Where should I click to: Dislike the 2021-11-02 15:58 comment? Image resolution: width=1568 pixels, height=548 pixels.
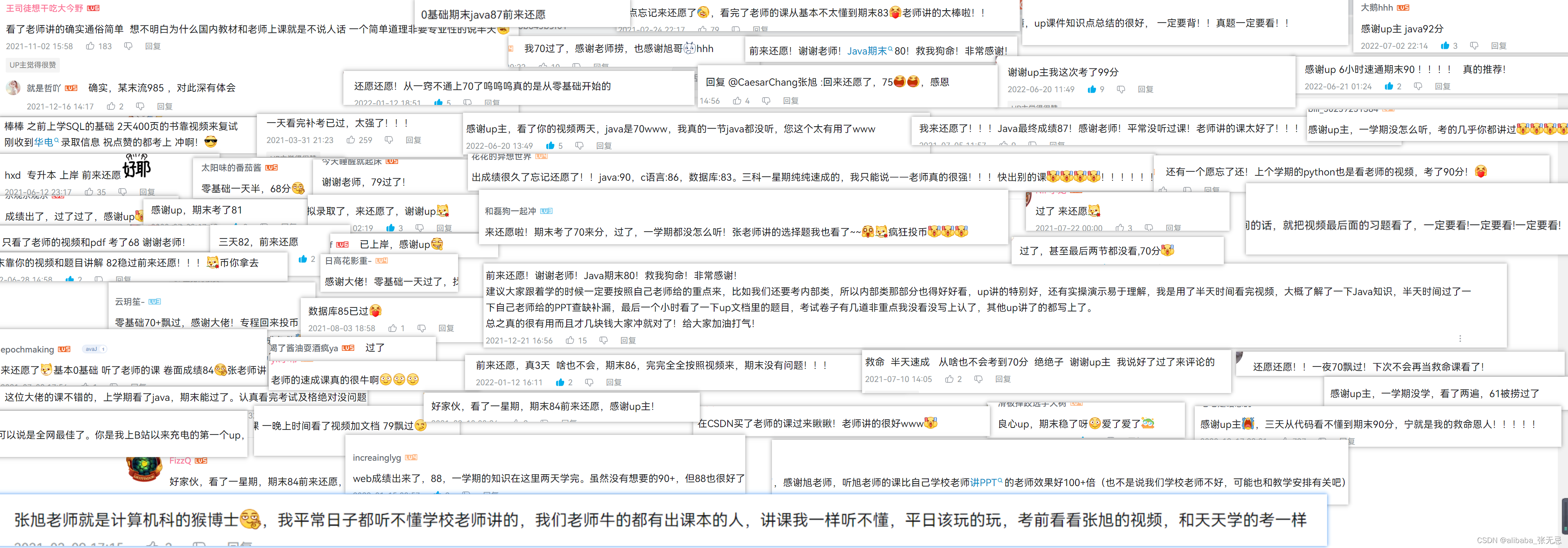tap(128, 46)
